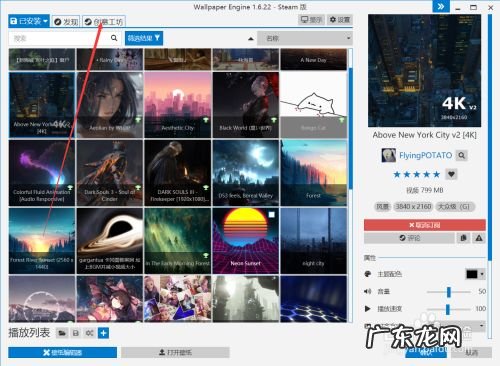The image size is (500, 366).
Task: Add wallpaper to playlist plus icon
Action: pos(103,333)
